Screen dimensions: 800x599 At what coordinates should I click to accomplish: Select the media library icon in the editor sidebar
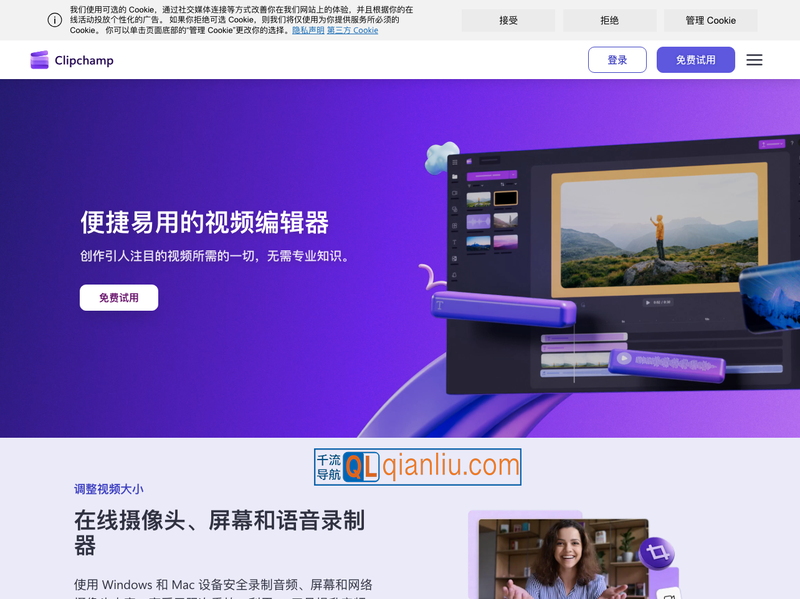(x=454, y=177)
